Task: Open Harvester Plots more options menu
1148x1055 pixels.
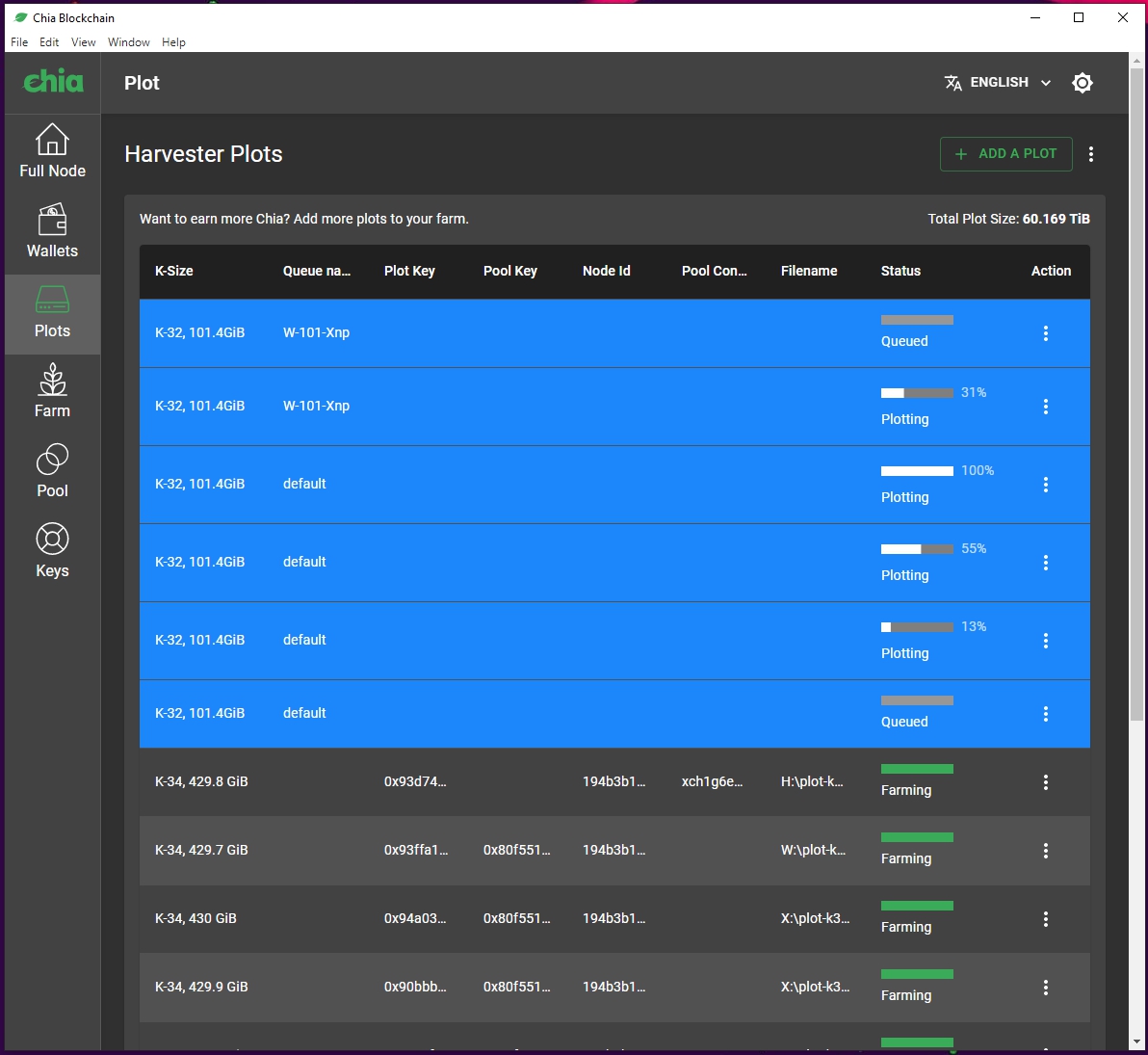Action: tap(1091, 154)
